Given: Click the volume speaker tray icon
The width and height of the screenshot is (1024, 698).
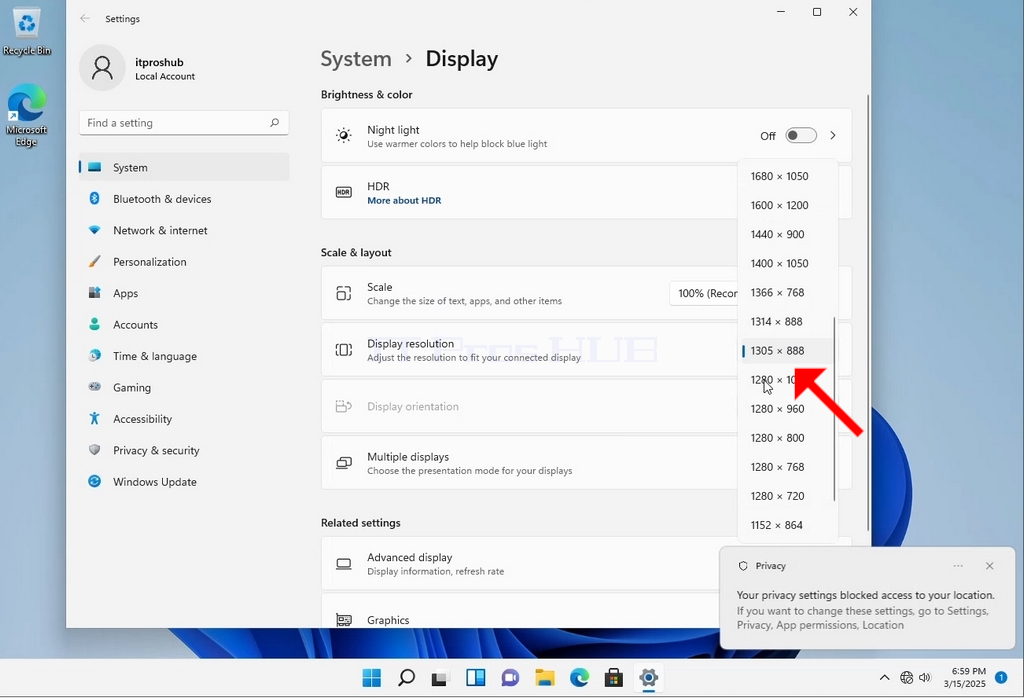Looking at the screenshot, I should pyautogui.click(x=925, y=678).
